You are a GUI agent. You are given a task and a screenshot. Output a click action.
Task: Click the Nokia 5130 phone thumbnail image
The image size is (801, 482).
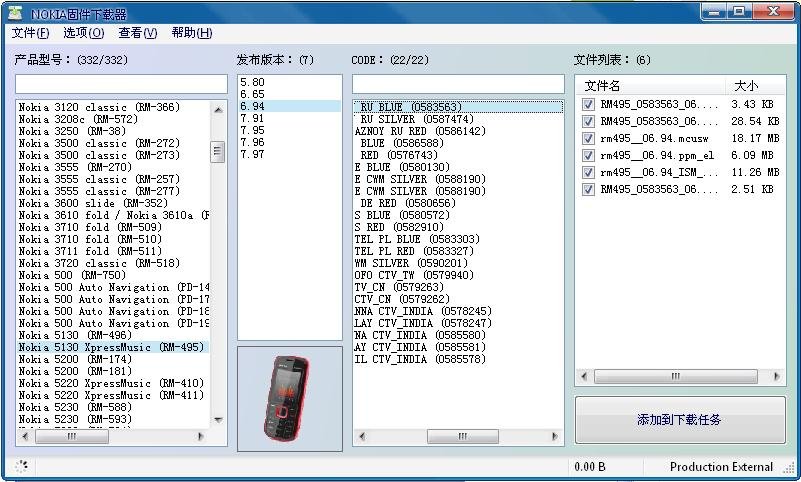tap(287, 398)
